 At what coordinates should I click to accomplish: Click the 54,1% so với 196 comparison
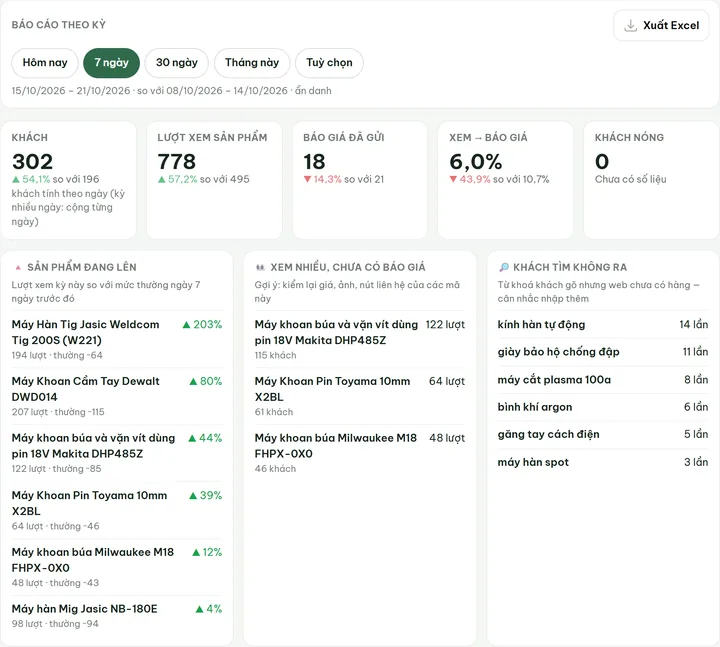(56, 180)
